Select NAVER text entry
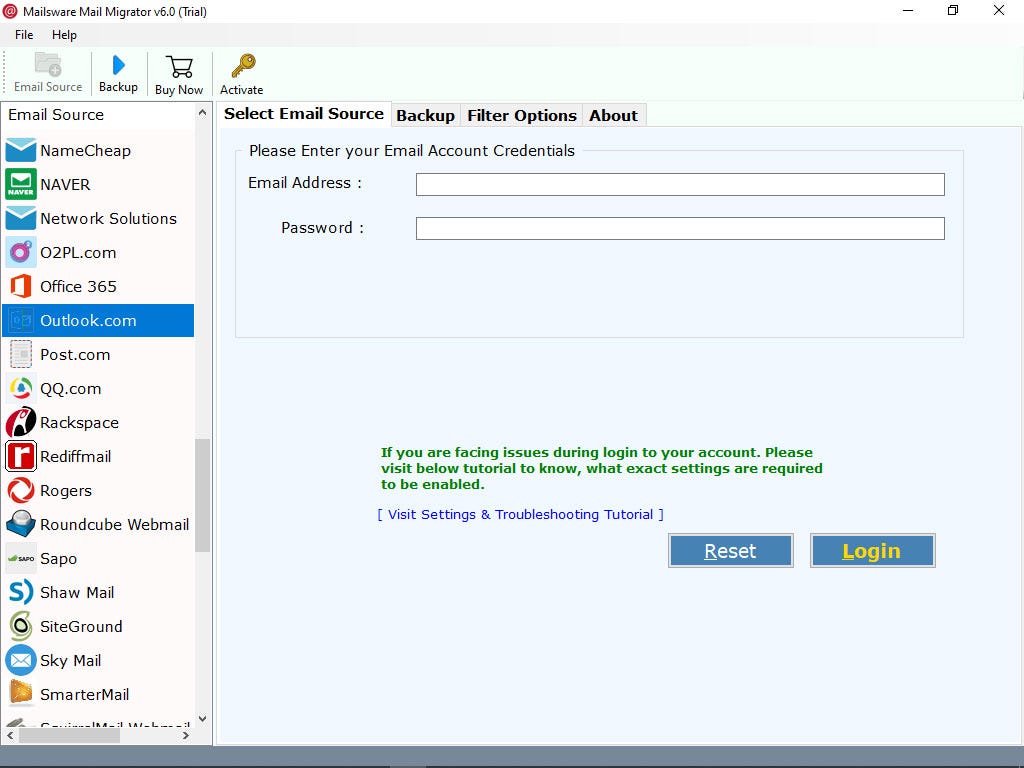This screenshot has height=768, width=1024. (65, 185)
